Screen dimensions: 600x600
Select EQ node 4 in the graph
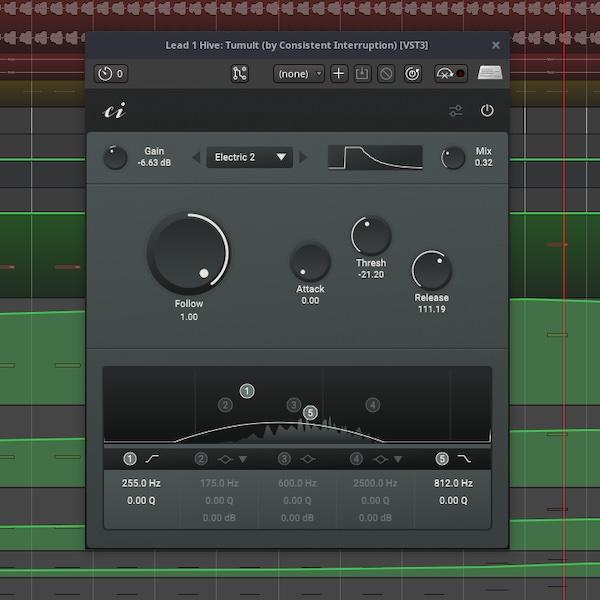[373, 405]
